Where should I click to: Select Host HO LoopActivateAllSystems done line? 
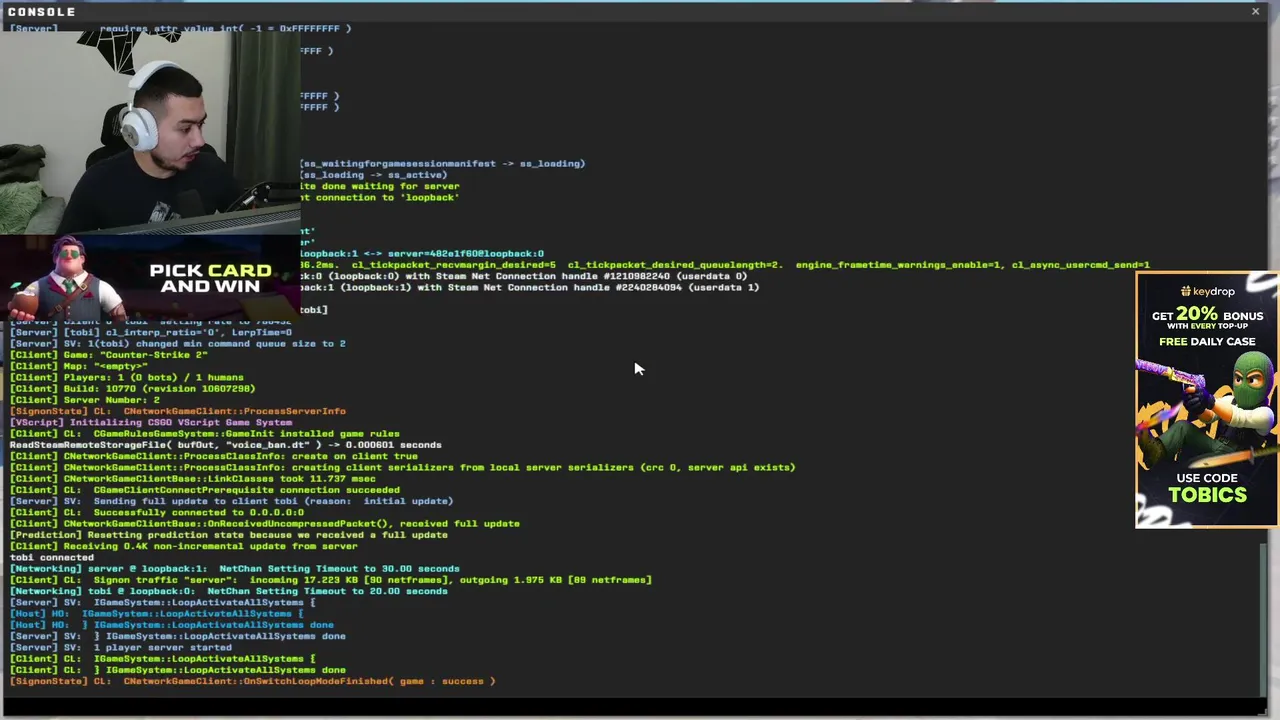coord(172,625)
